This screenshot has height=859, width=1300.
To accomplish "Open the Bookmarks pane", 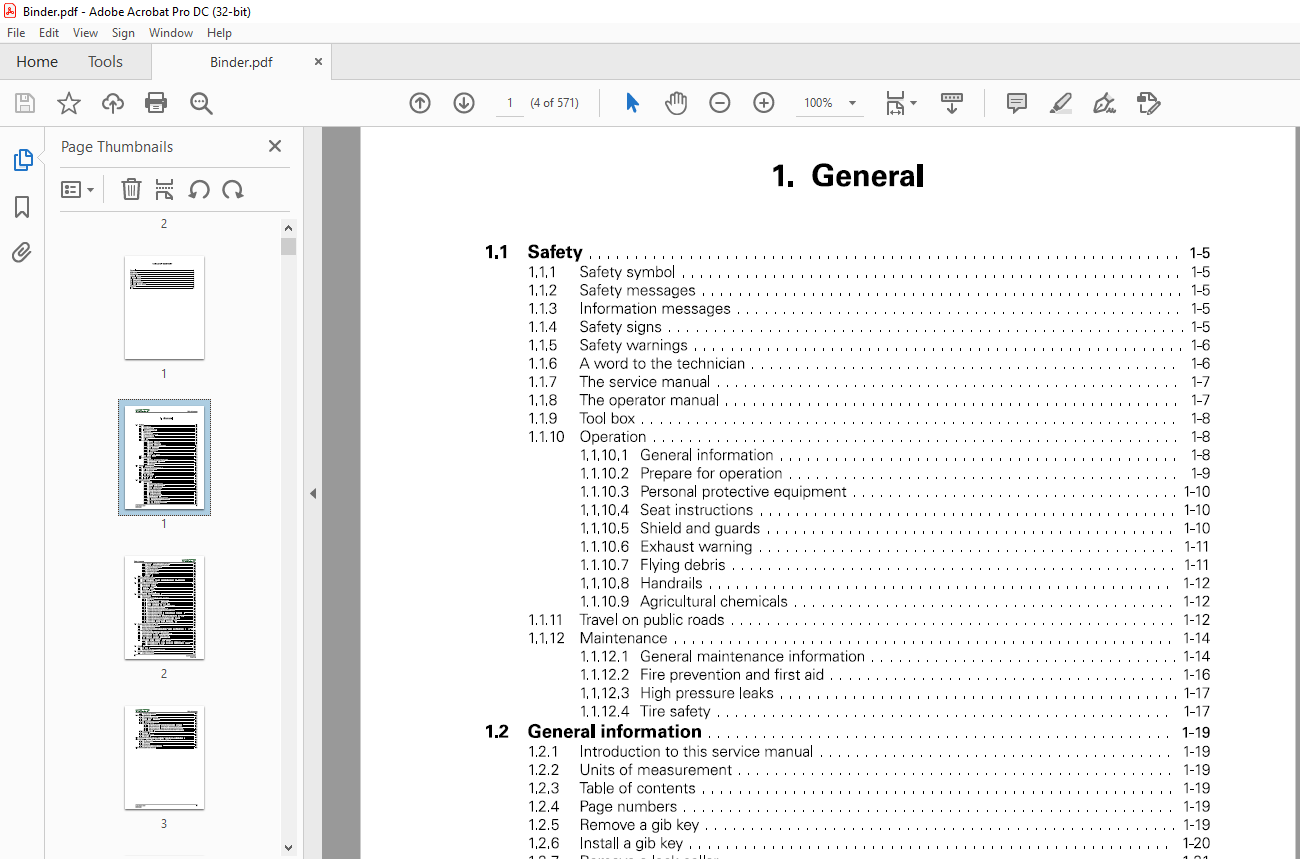I will click(x=22, y=207).
